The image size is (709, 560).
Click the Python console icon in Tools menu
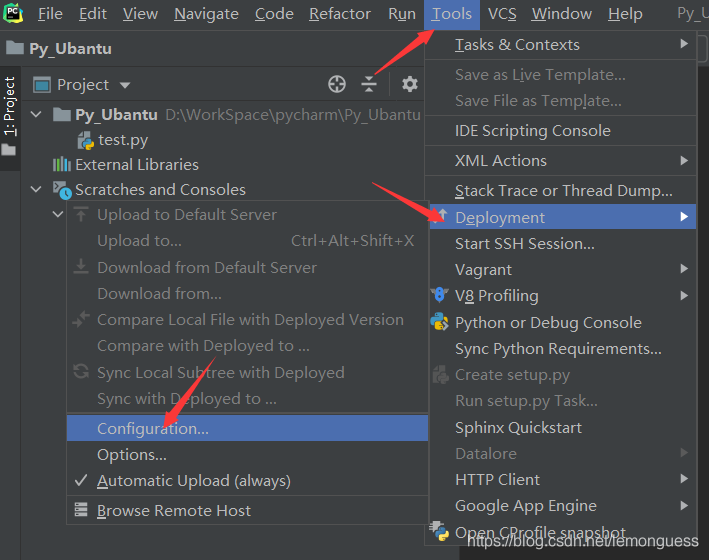pyautogui.click(x=439, y=322)
